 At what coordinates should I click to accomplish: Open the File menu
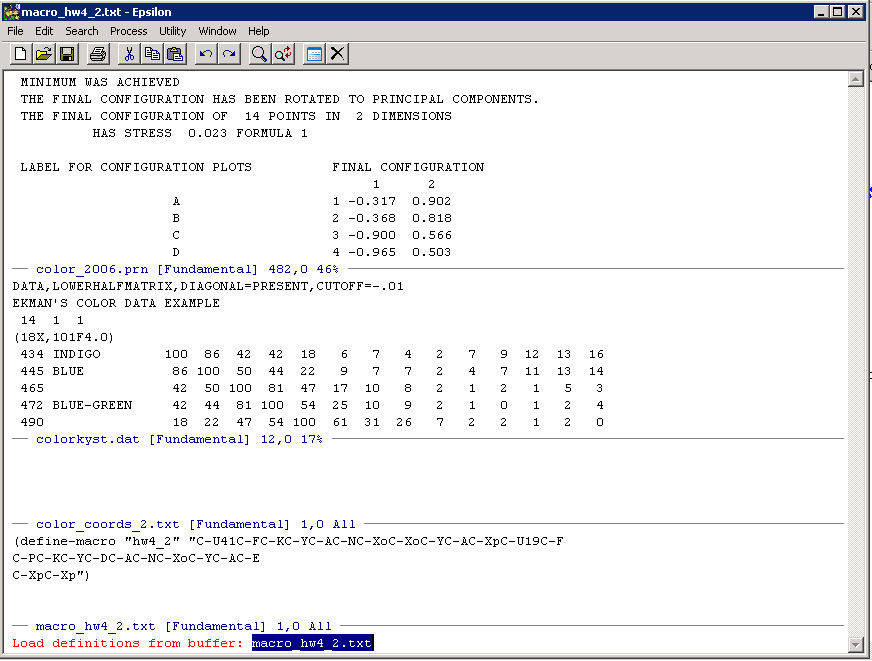(15, 31)
